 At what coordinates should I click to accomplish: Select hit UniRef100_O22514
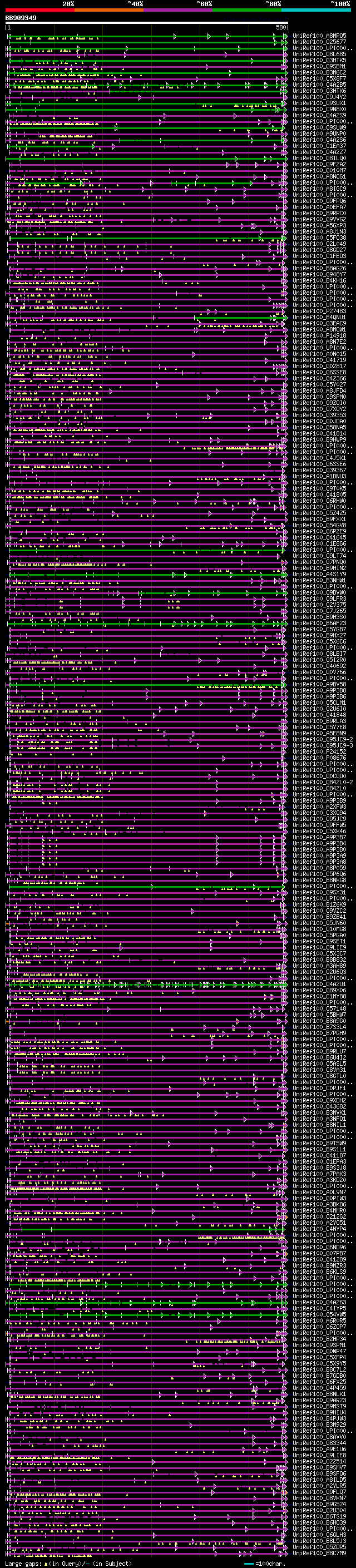(x=319, y=1461)
